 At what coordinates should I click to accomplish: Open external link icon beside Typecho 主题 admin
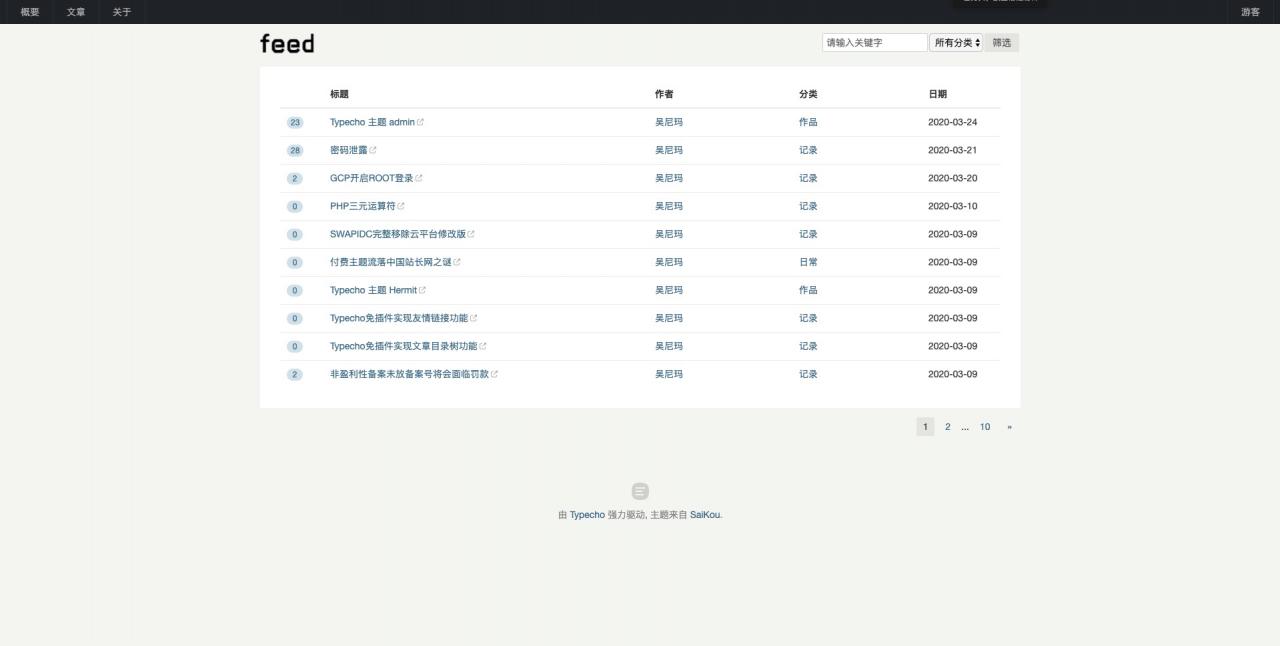tap(420, 122)
